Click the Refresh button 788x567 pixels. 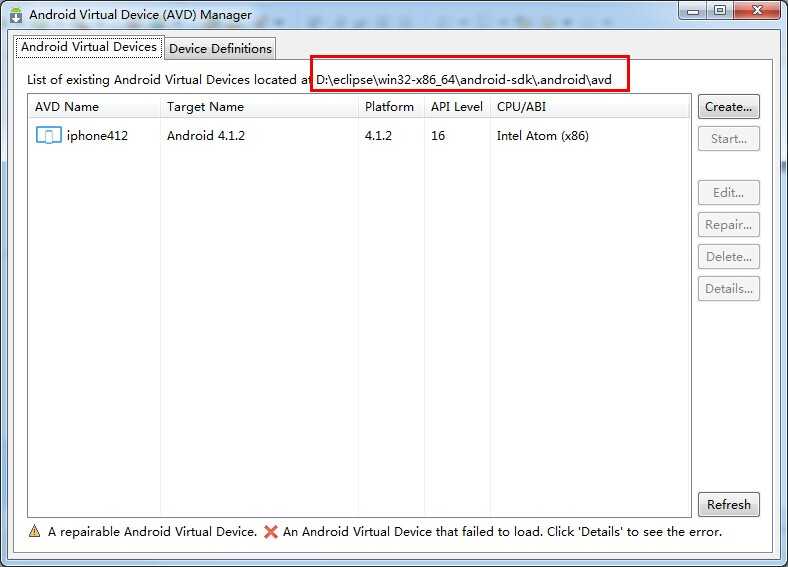728,504
